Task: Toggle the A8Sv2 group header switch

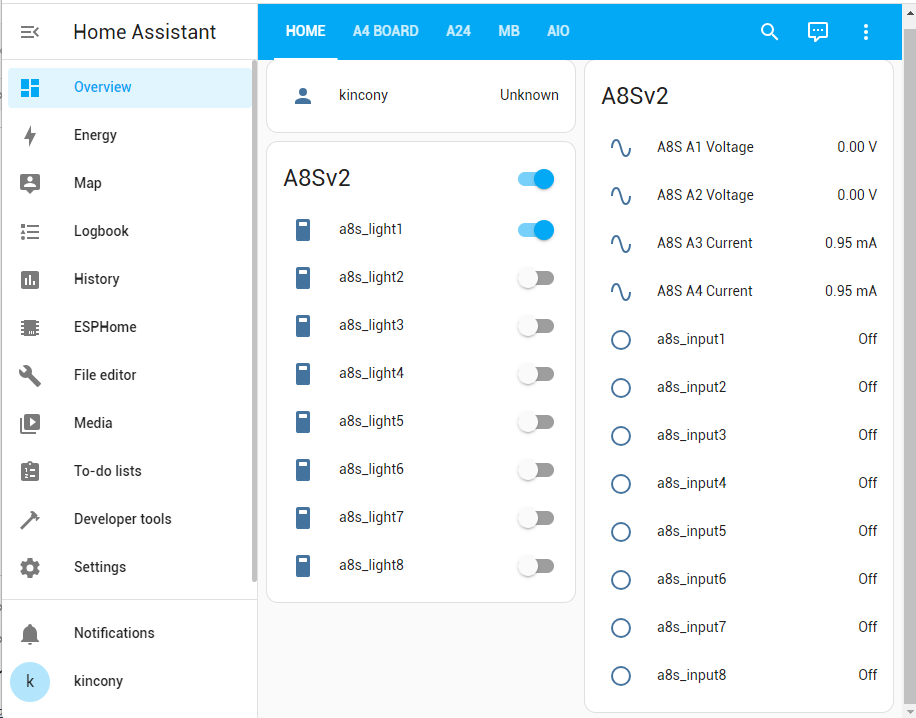Action: [536, 179]
